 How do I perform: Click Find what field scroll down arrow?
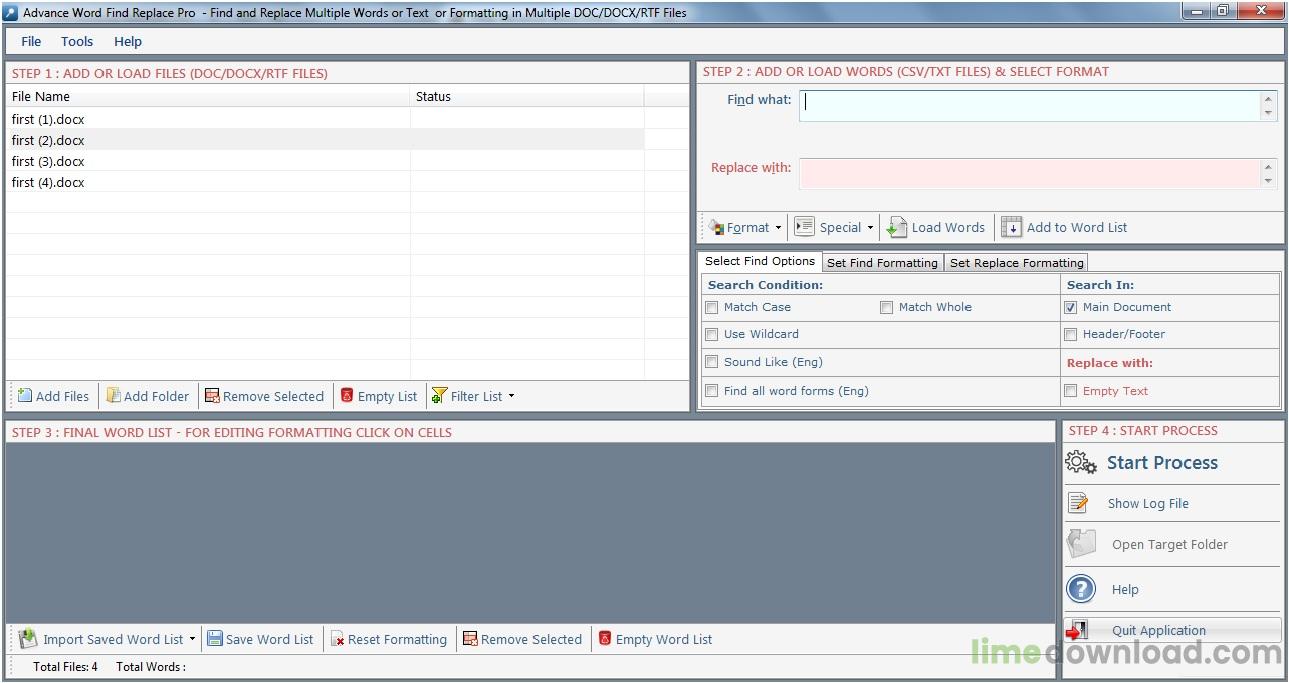1269,114
